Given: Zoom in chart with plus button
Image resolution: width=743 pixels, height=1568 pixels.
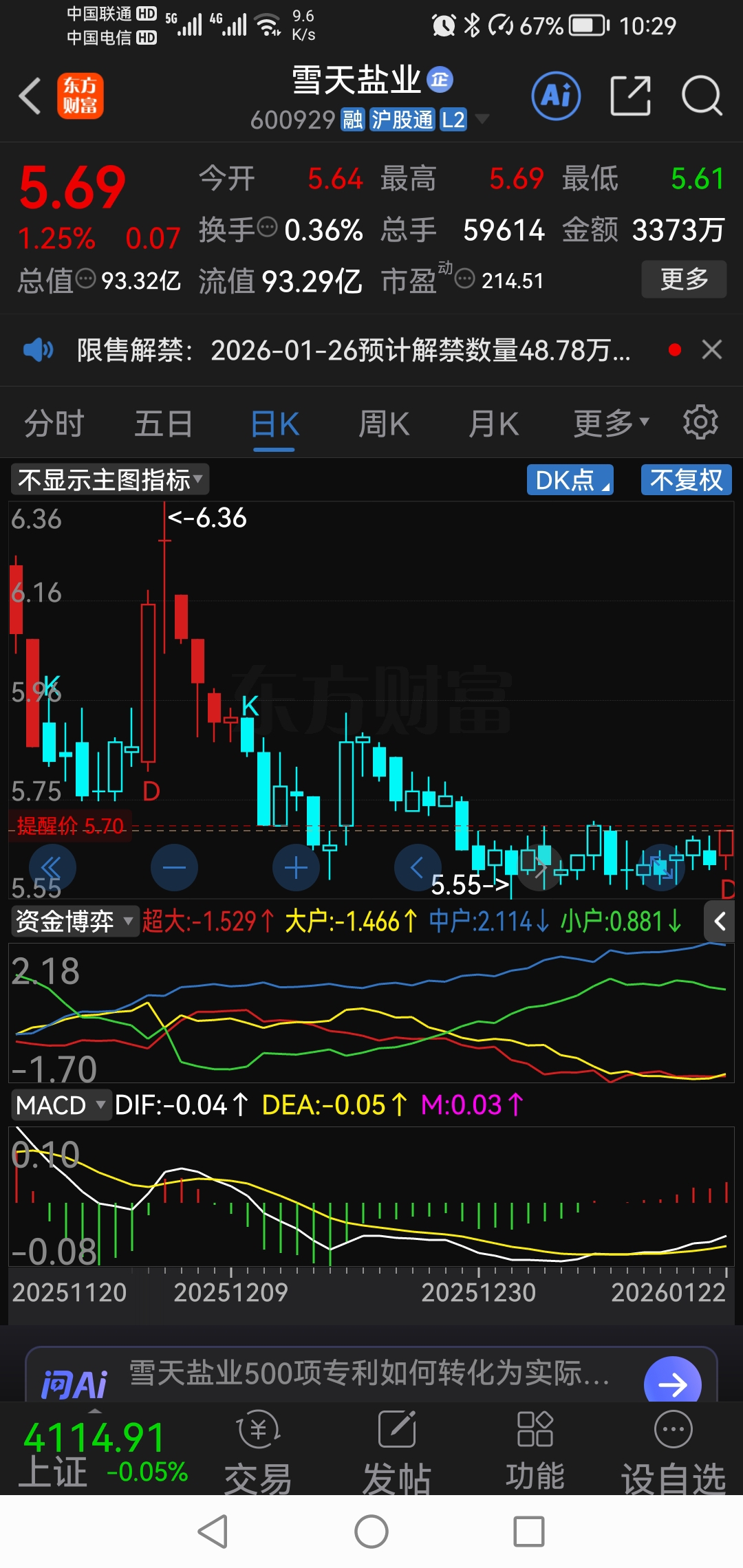Looking at the screenshot, I should 296,868.
